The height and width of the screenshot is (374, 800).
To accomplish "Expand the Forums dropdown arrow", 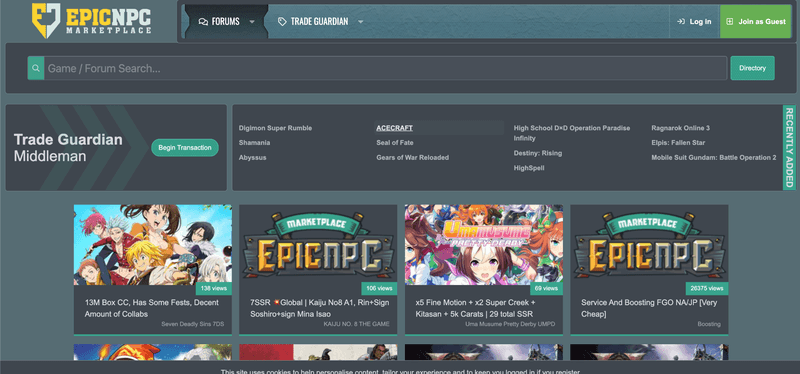I will [x=252, y=21].
